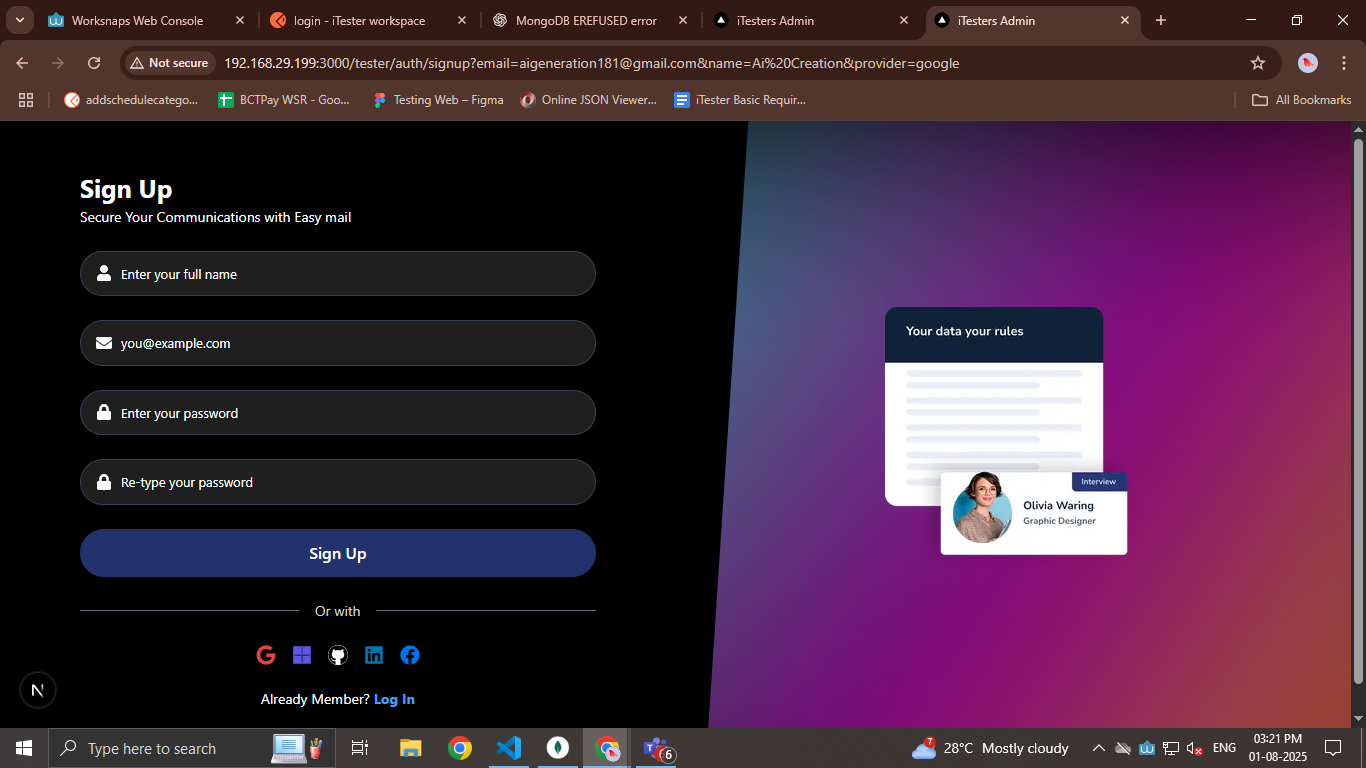1366x768 pixels.
Task: Bookmark this page with star icon
Action: coord(1258,63)
